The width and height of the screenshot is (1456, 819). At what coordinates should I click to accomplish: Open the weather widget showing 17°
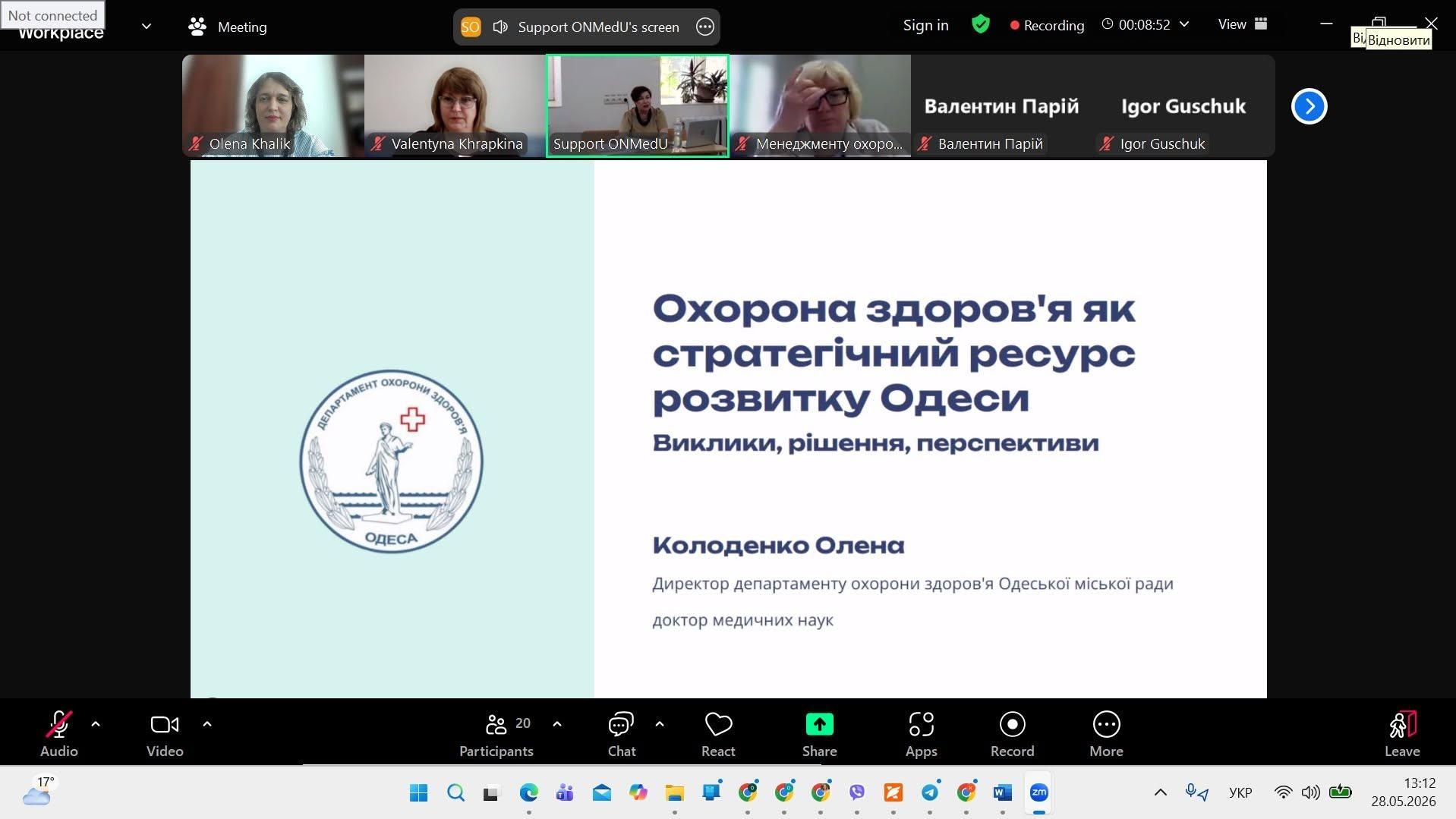(x=39, y=791)
